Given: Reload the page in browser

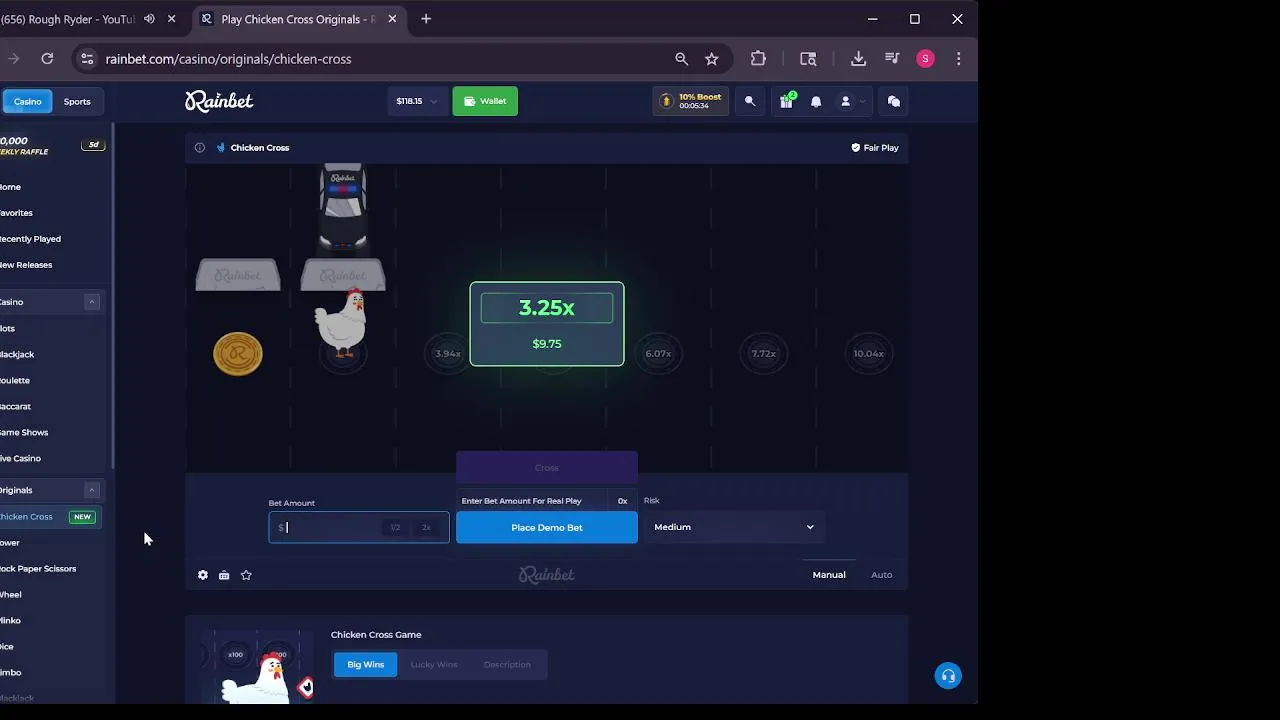Looking at the screenshot, I should [47, 59].
